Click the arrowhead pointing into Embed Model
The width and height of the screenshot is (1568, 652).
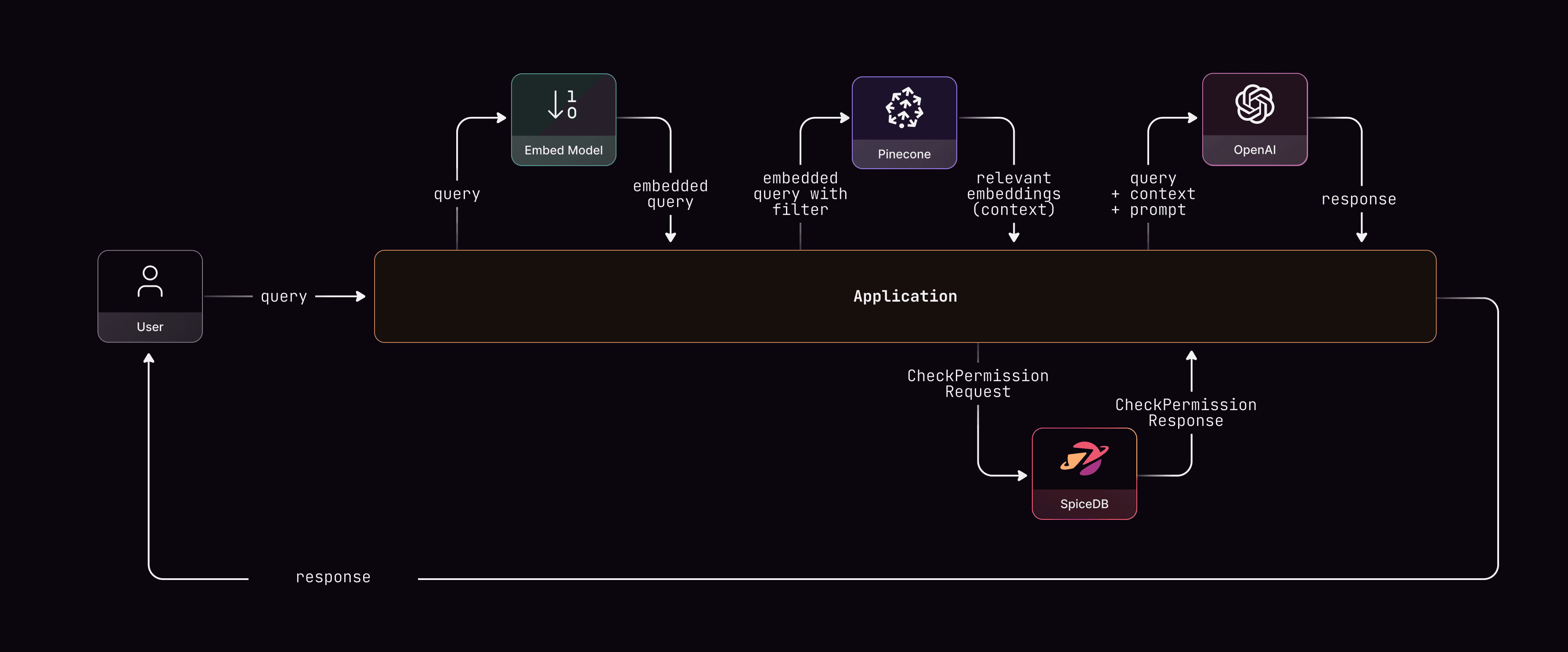[501, 118]
